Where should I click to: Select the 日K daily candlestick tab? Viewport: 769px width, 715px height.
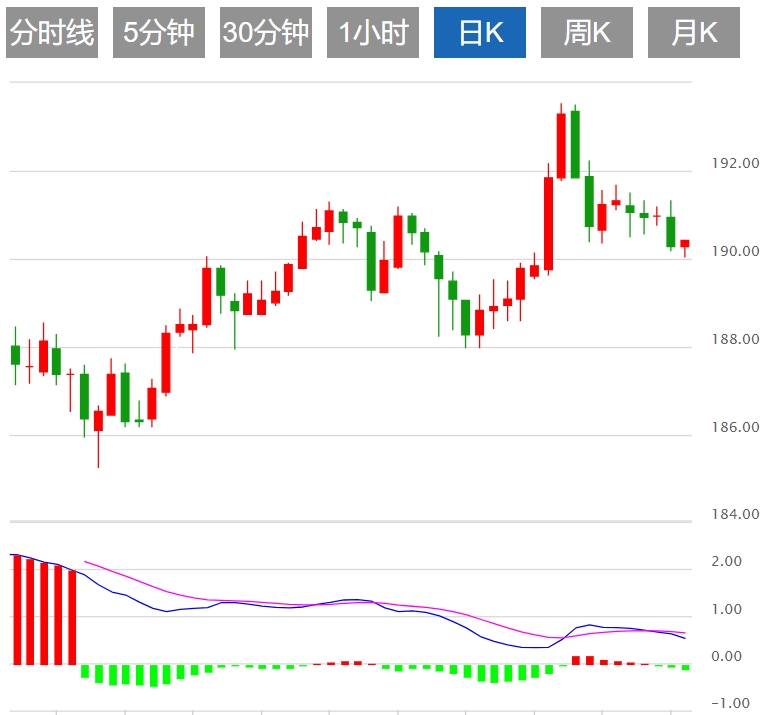tap(480, 32)
